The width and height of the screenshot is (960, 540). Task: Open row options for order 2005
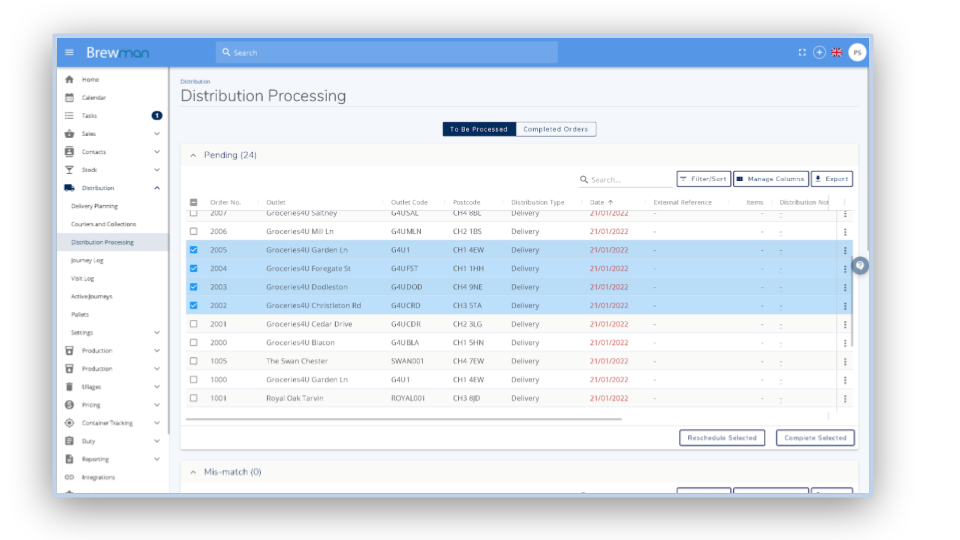tap(845, 250)
